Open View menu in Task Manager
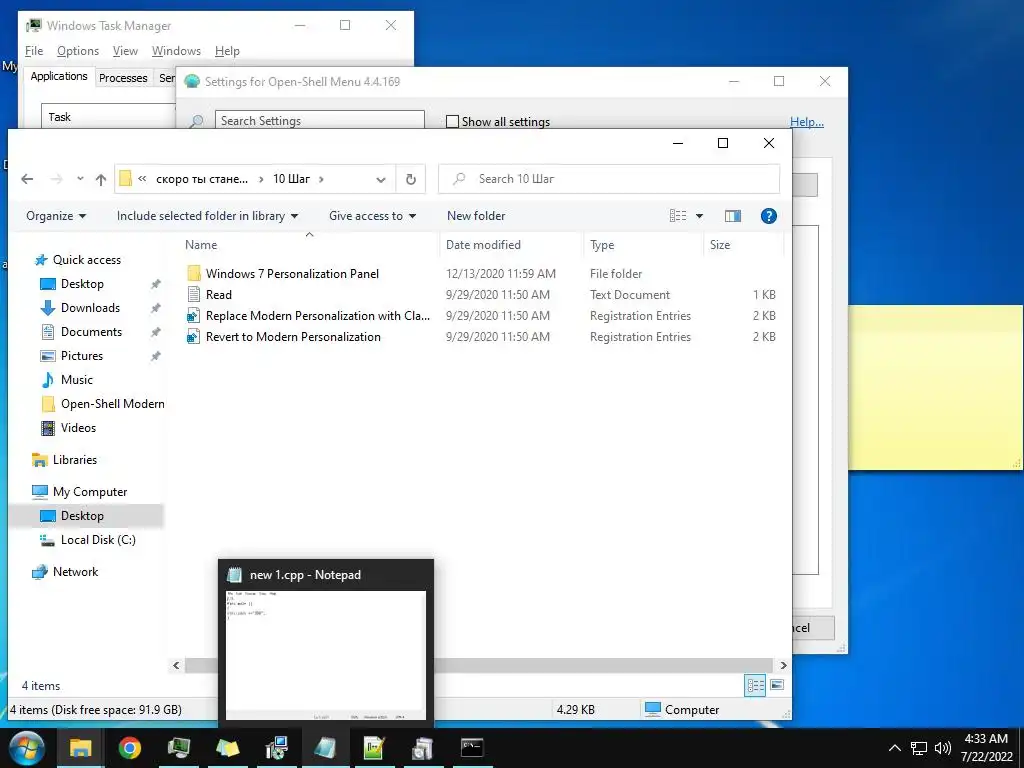 point(125,51)
